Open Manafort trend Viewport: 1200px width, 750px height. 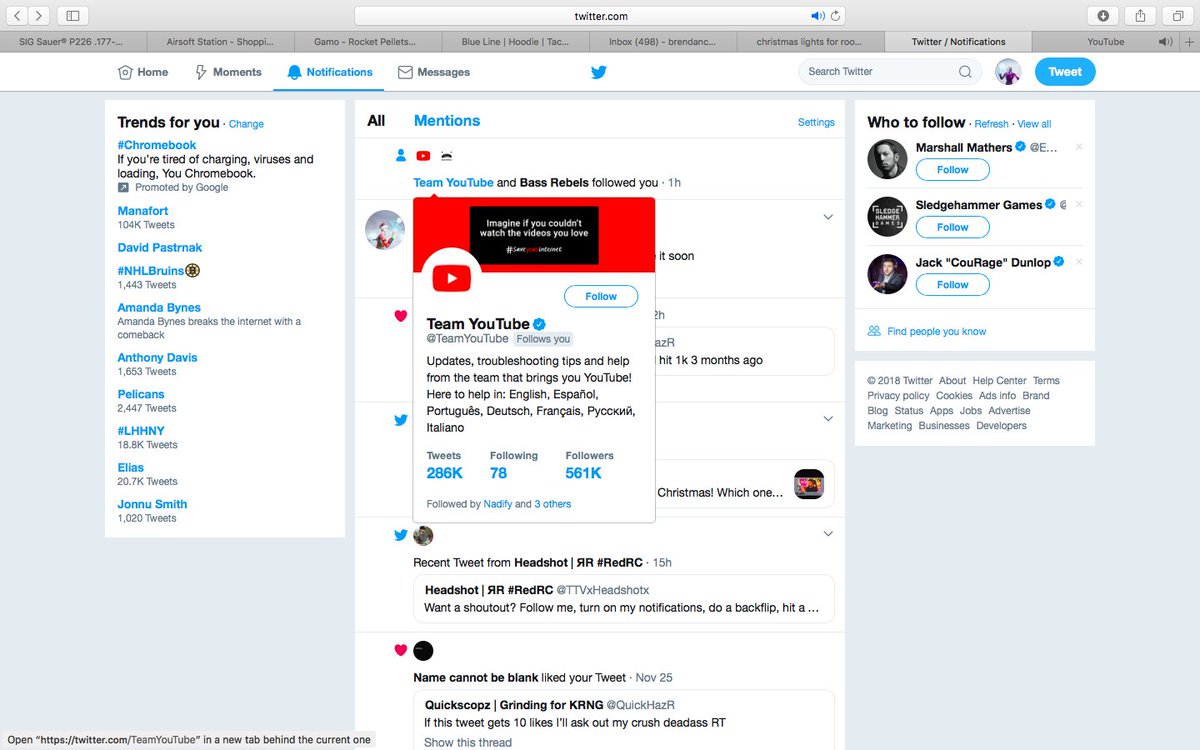143,211
